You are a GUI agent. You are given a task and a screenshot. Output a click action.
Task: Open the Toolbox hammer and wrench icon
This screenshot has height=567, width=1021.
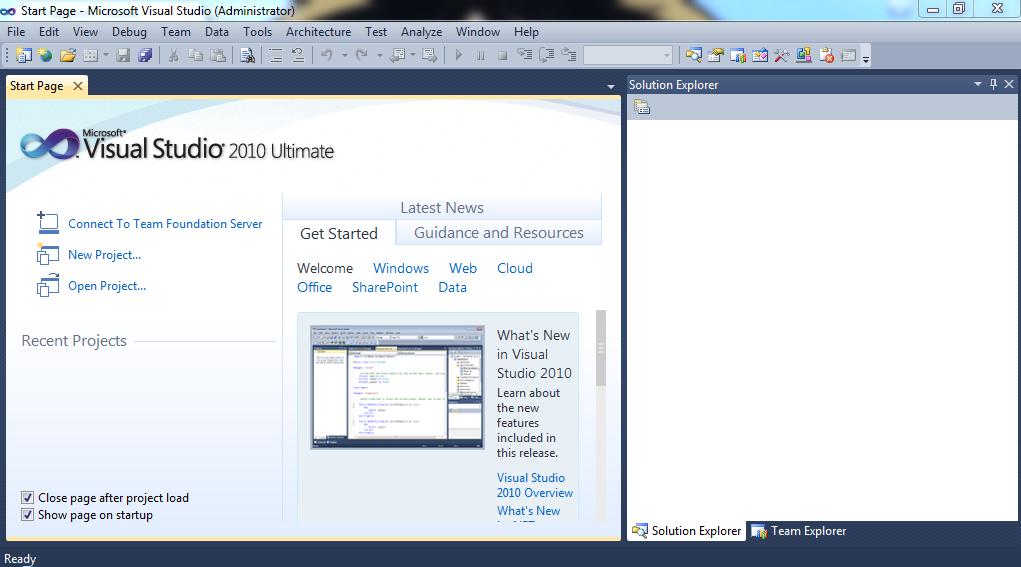pos(781,55)
